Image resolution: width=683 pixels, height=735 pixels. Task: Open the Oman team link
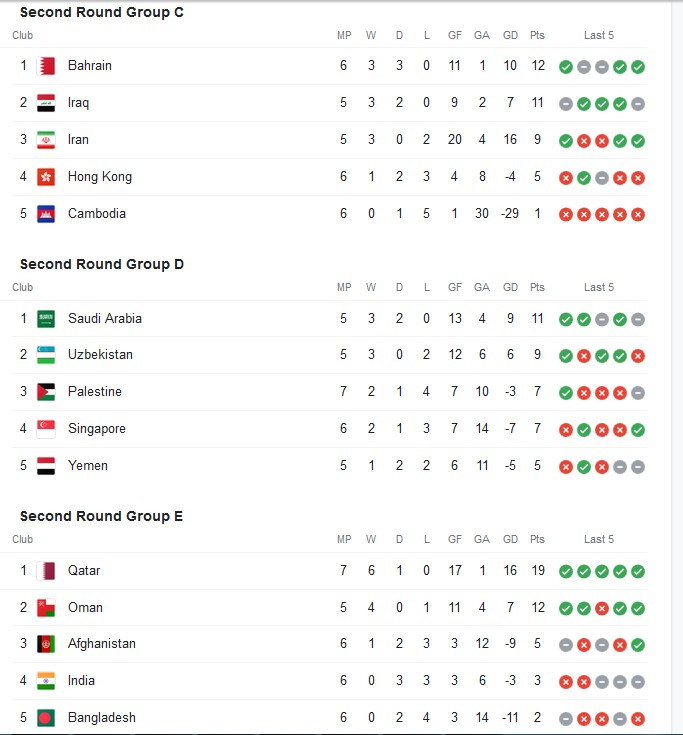pos(85,608)
